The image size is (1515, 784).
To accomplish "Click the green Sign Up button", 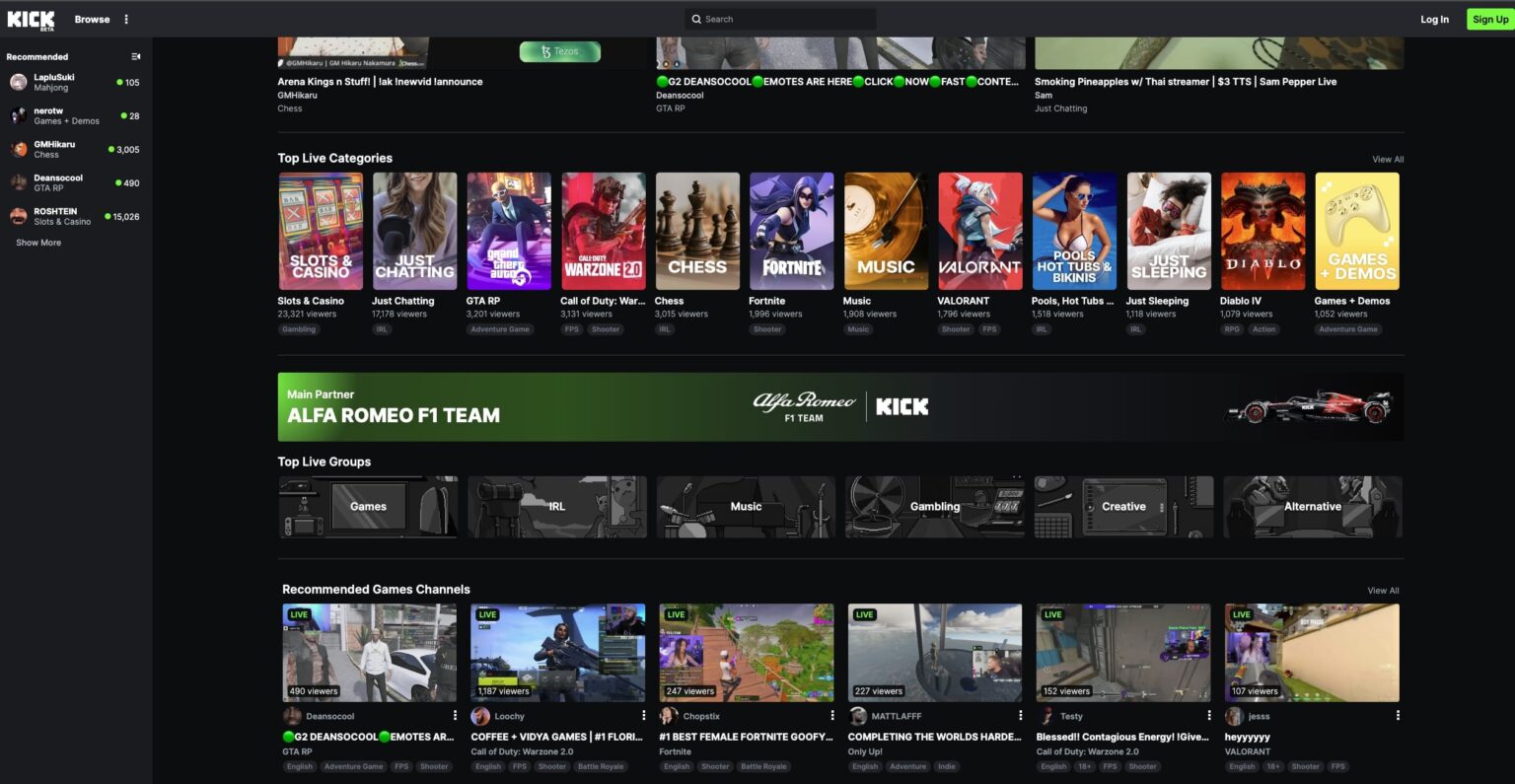I will [1489, 19].
